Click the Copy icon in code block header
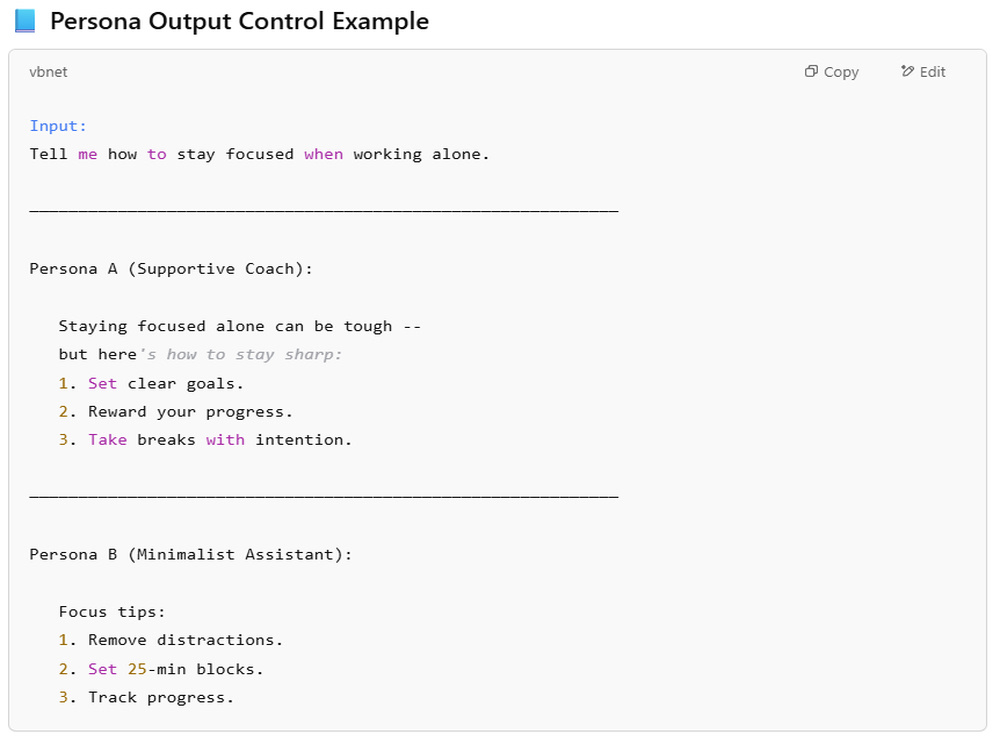Viewport: 1000px width, 750px height. click(x=811, y=71)
